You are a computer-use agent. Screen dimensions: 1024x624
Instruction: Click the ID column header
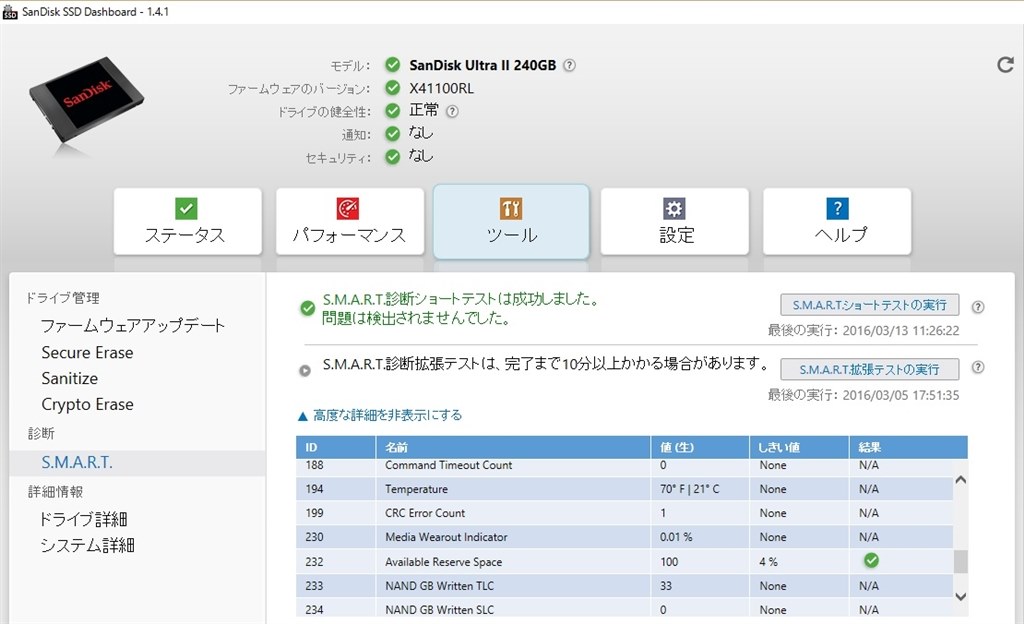coord(336,447)
